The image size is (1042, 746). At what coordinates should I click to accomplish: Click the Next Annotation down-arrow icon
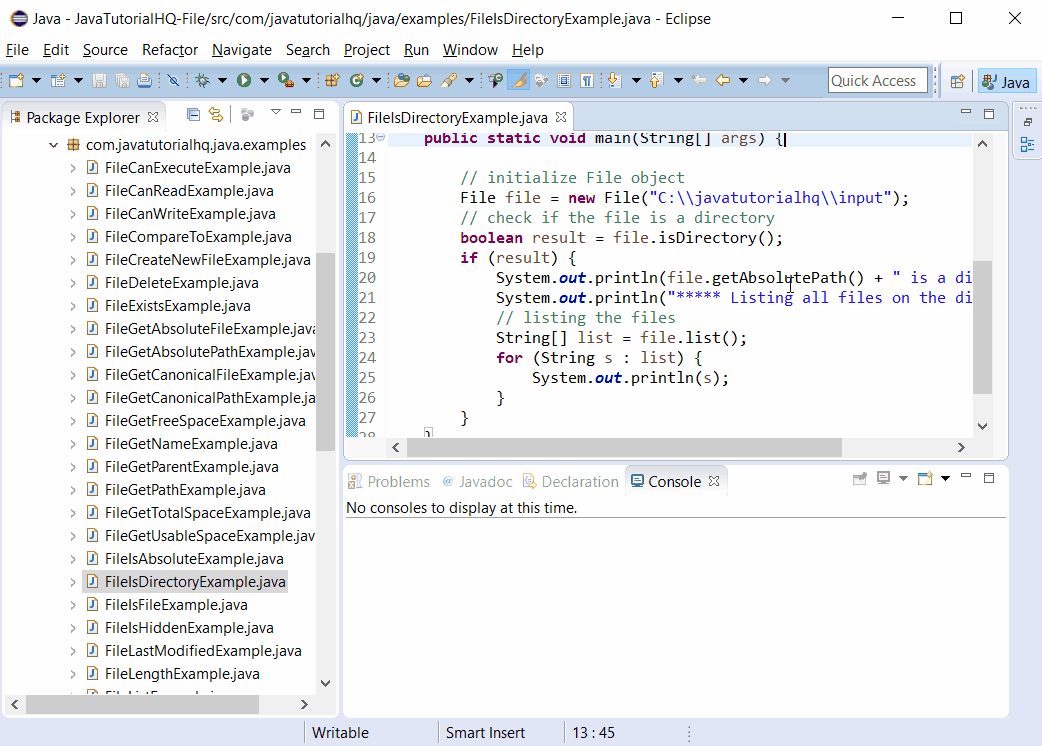point(615,80)
